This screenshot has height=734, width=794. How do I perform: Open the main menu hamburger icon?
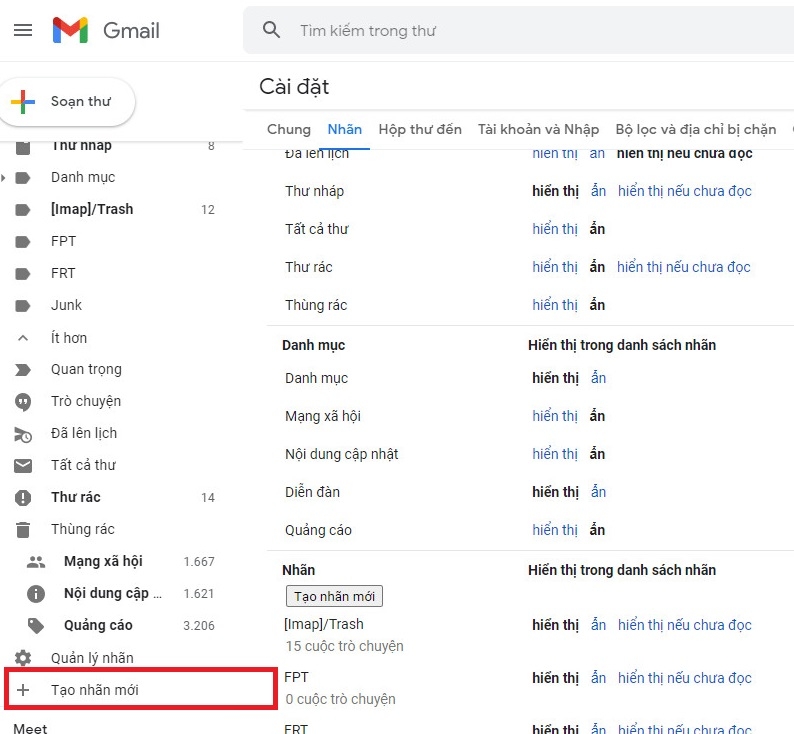pyautogui.click(x=23, y=30)
